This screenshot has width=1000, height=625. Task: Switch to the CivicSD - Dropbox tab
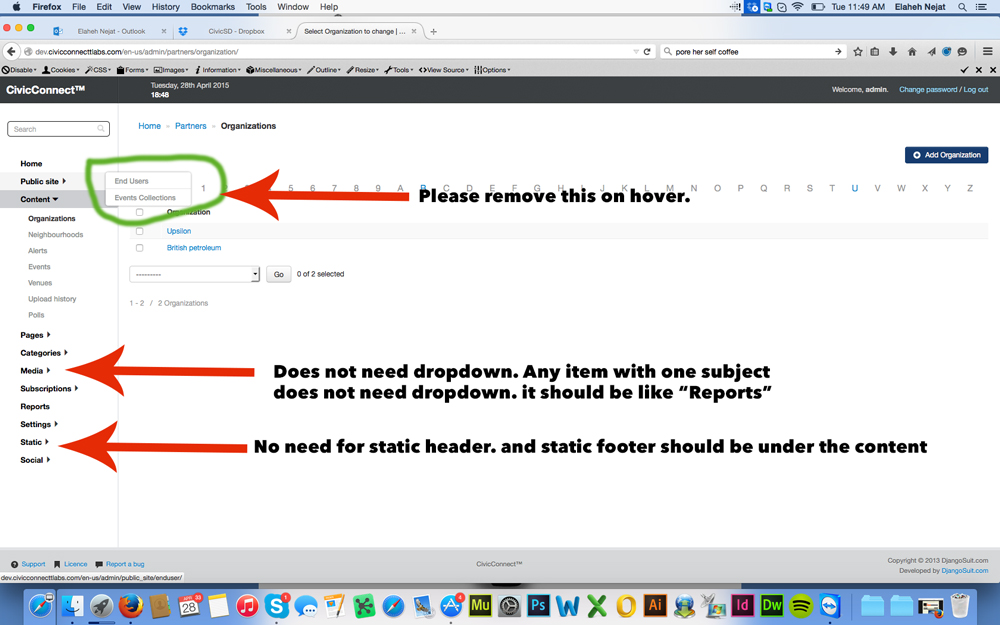tap(236, 31)
